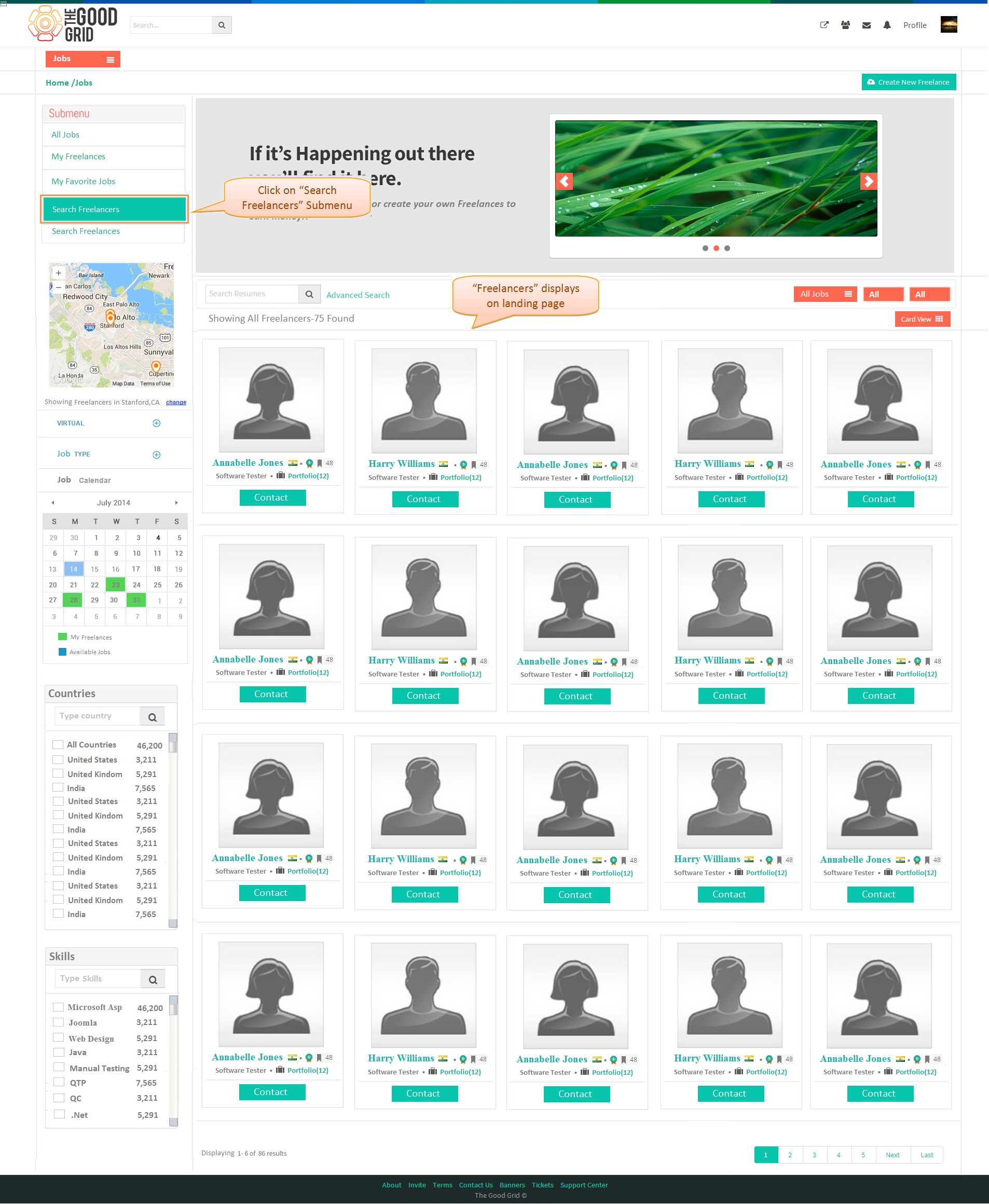Click the Last pagination button
The image size is (989, 1204).
pyautogui.click(x=926, y=1156)
